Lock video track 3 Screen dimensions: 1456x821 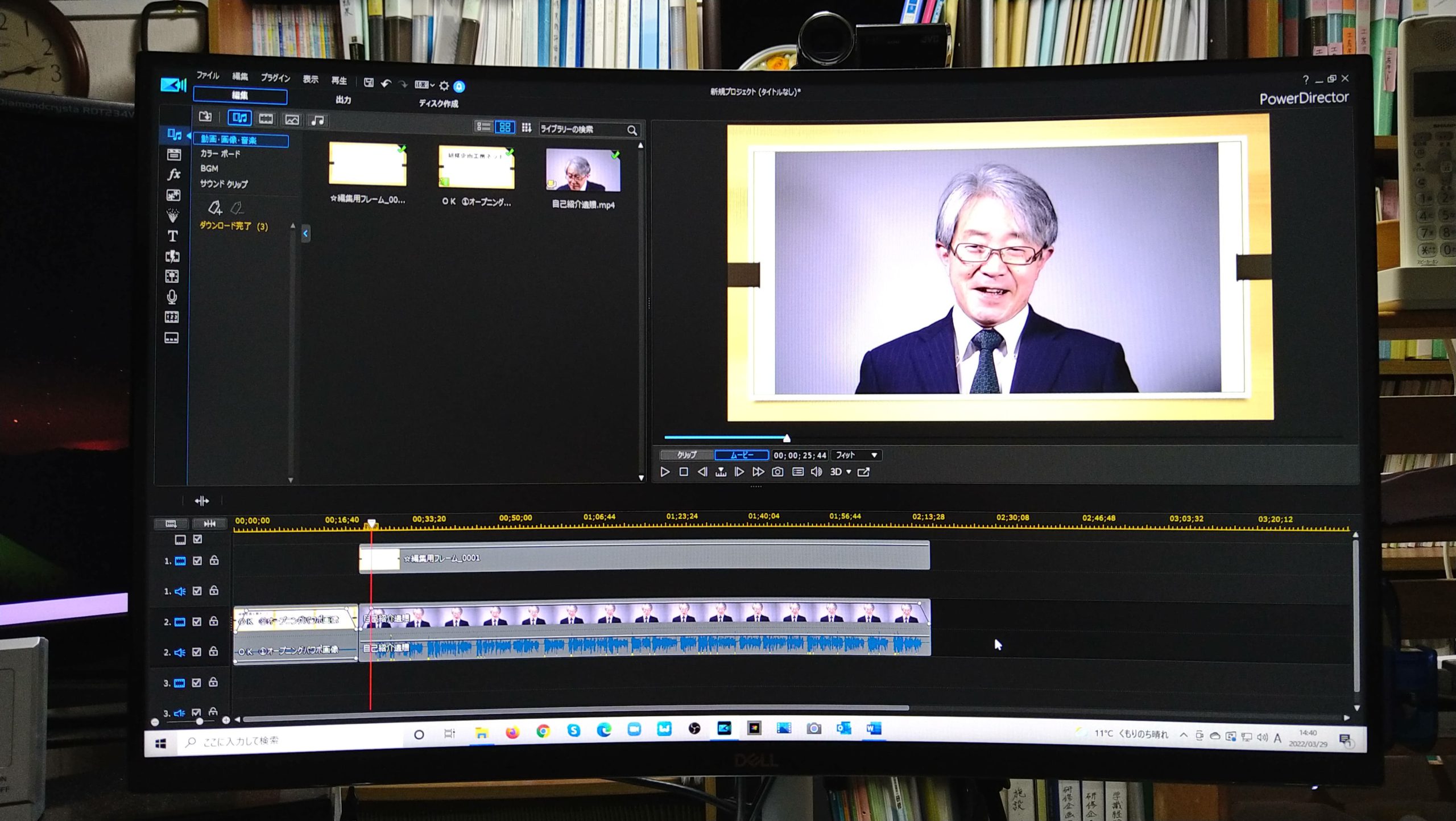[x=213, y=682]
